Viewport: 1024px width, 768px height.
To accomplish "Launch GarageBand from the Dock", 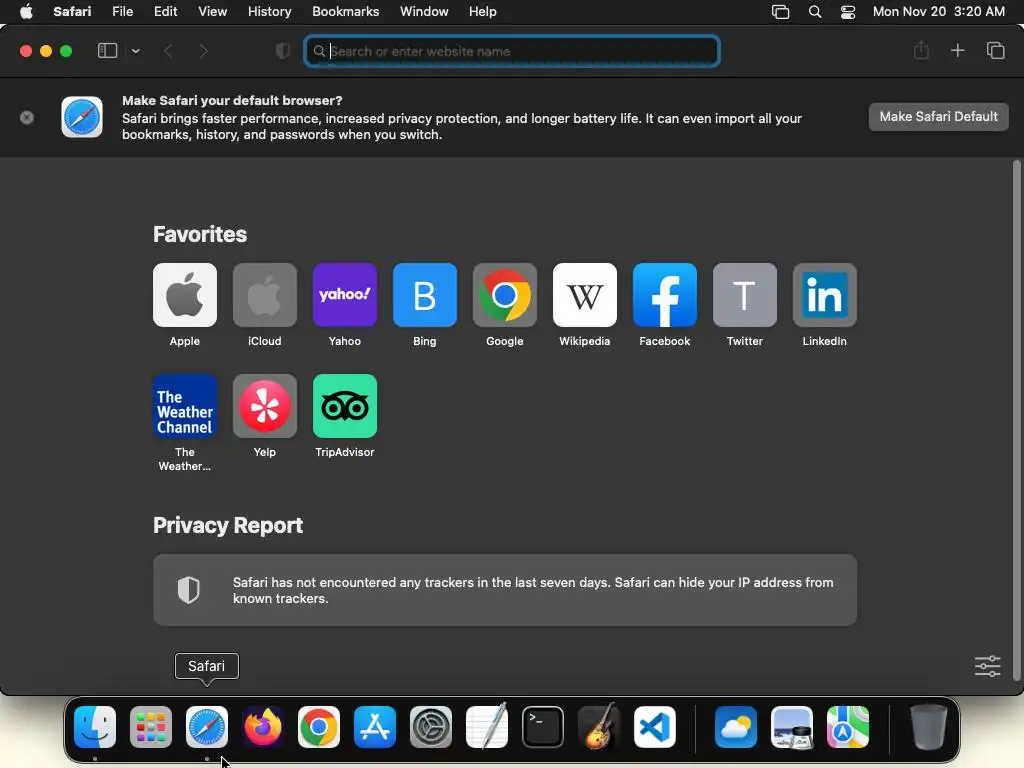I will click(x=598, y=726).
